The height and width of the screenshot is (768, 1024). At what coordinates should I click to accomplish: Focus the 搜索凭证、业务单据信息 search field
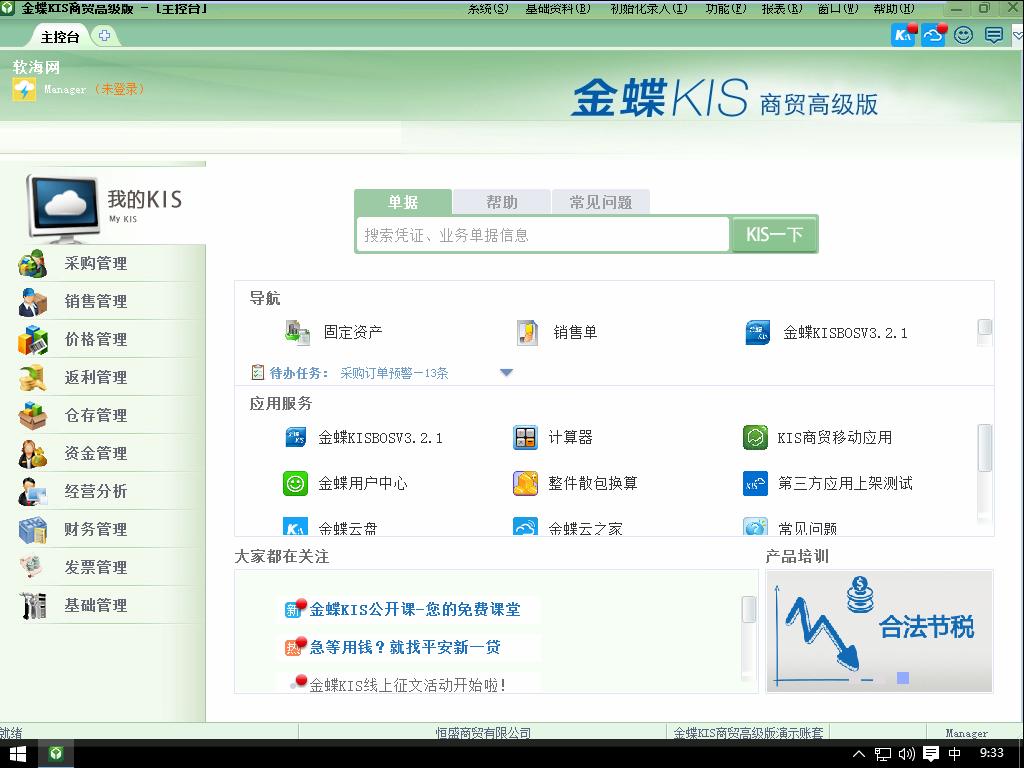pyautogui.click(x=543, y=234)
